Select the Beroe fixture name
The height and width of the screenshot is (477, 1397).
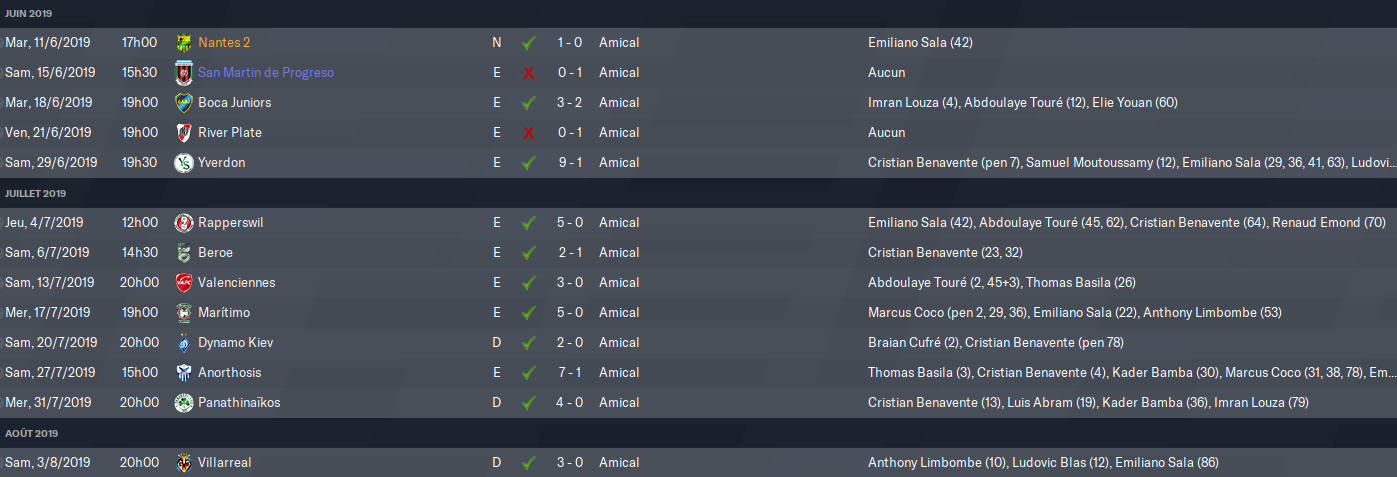pos(215,253)
